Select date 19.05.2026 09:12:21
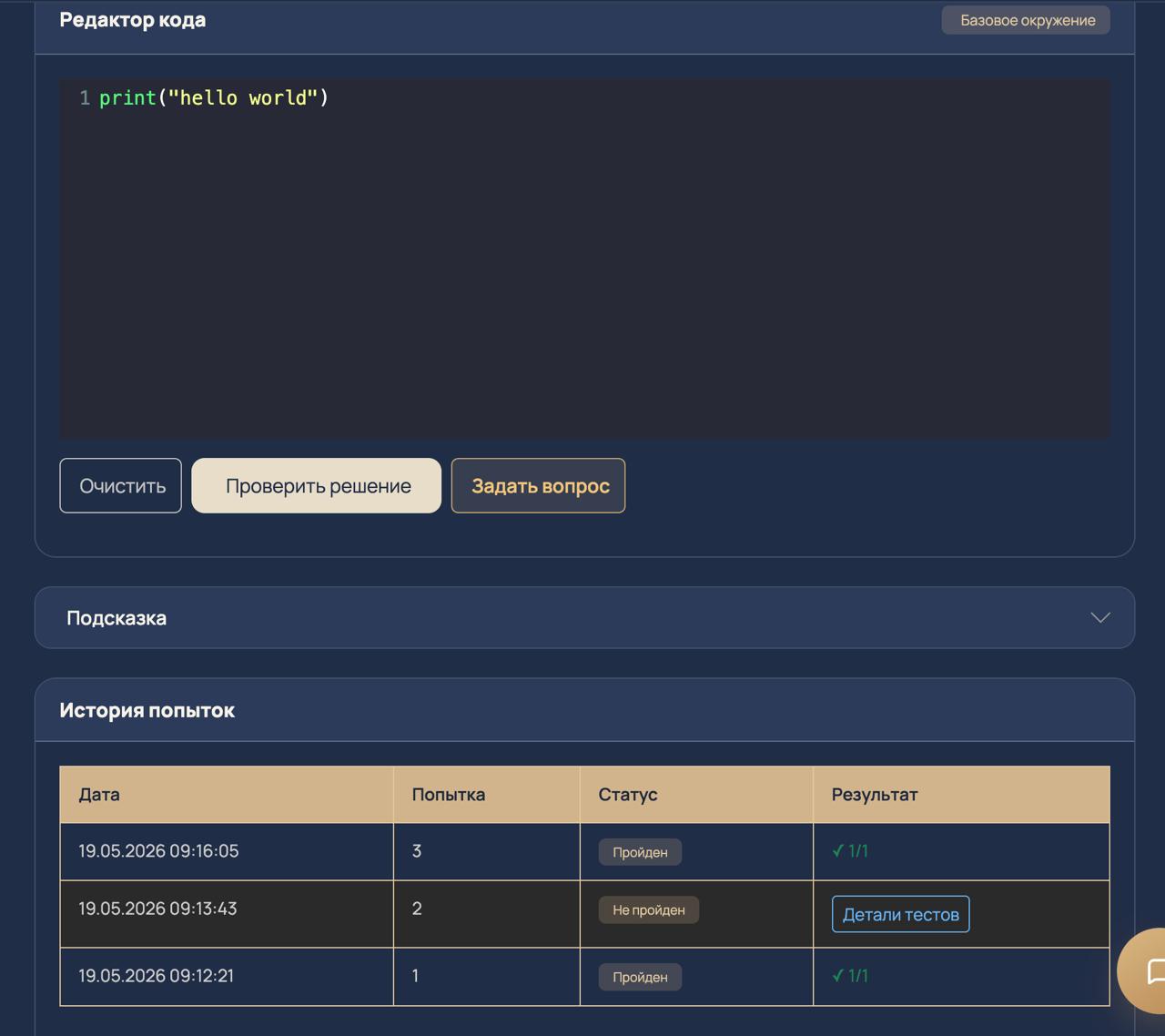The width and height of the screenshot is (1165, 1036). point(156,975)
